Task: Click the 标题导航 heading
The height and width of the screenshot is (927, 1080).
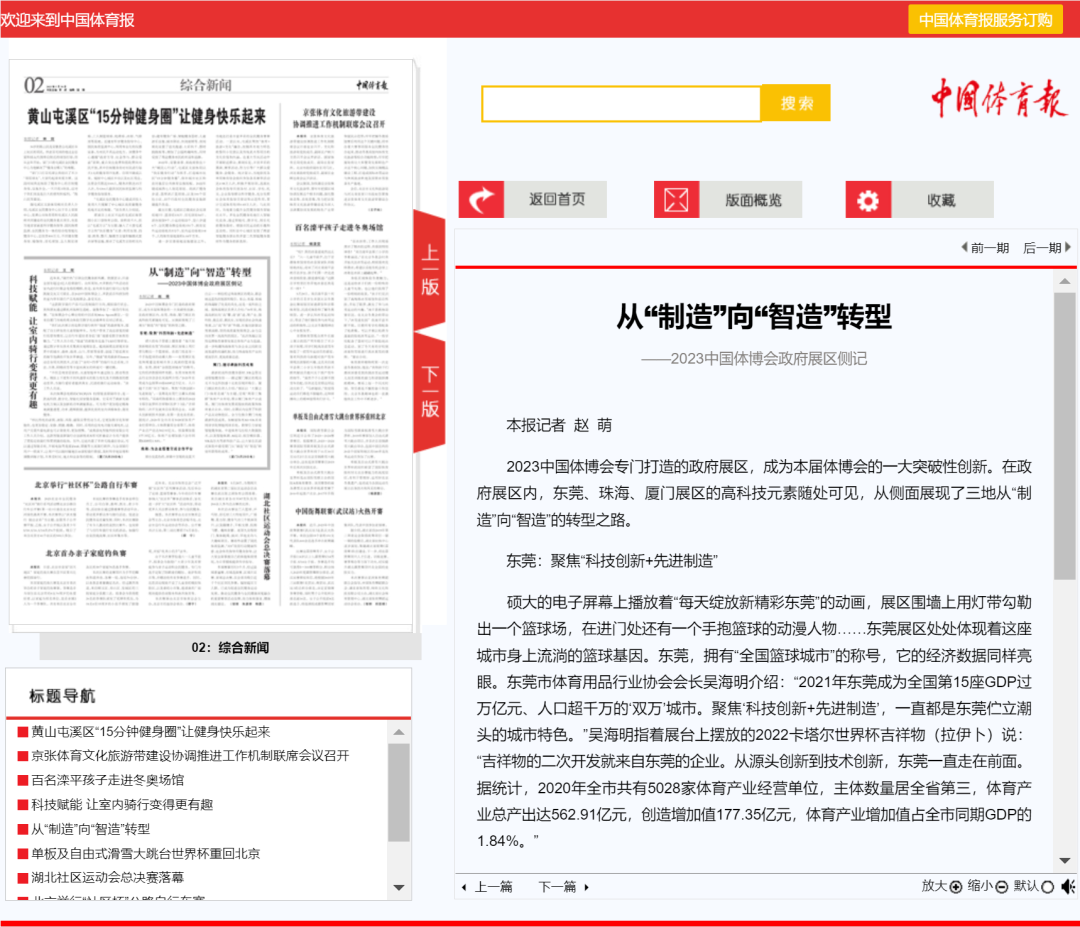Action: 62,696
